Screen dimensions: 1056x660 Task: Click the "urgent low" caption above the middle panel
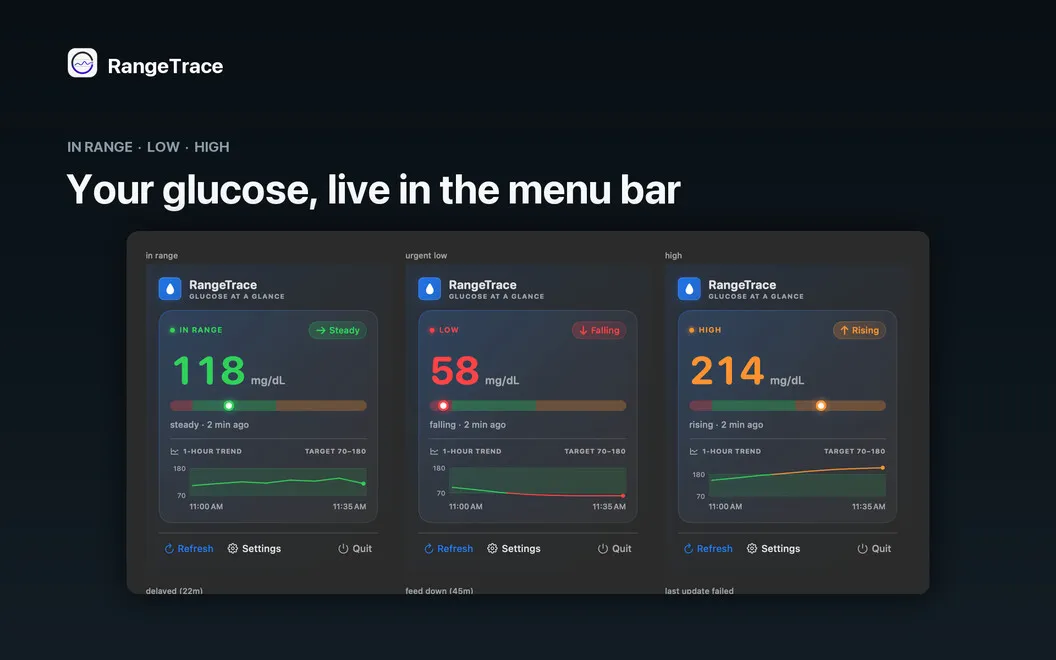(426, 255)
